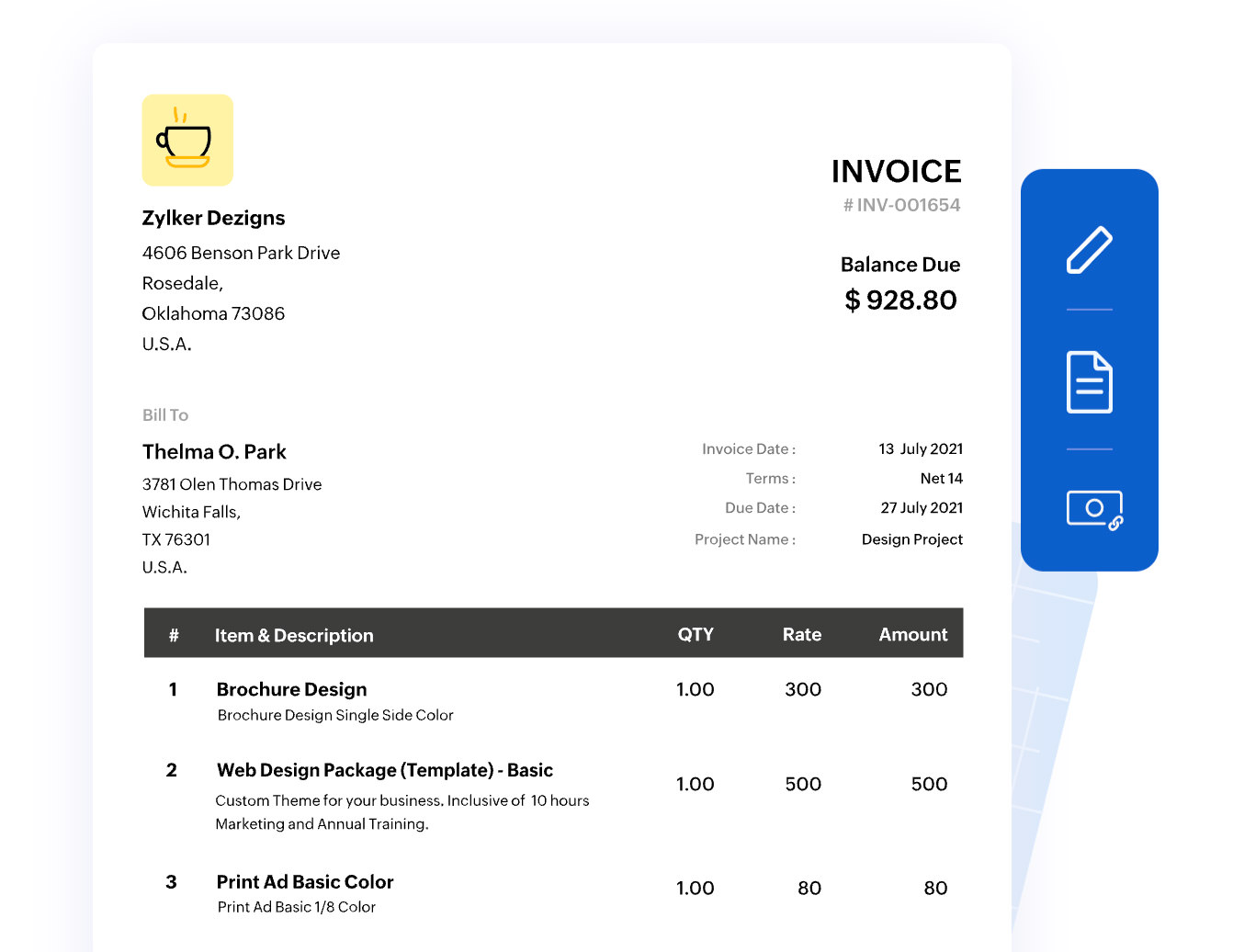Click the Balance Due amount $928.80
The height and width of the screenshot is (952, 1233).
(x=900, y=300)
